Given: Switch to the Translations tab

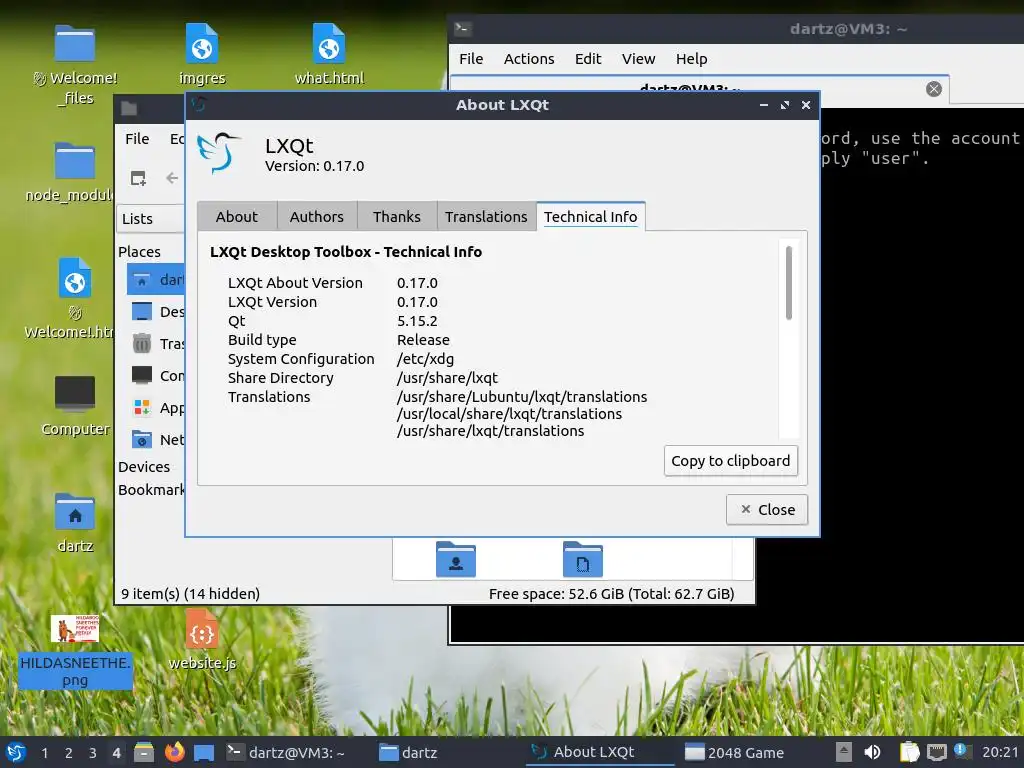Looking at the screenshot, I should pyautogui.click(x=486, y=216).
